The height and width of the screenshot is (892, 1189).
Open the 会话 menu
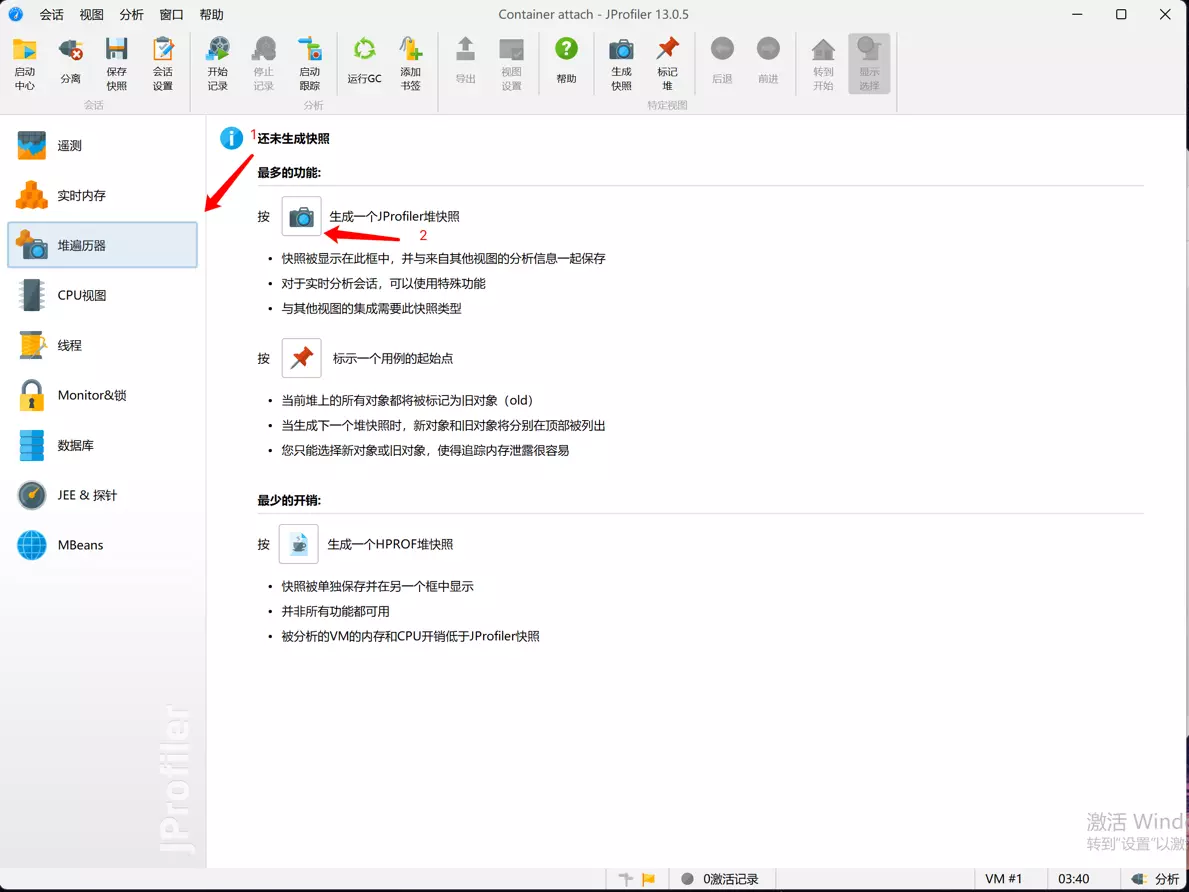tap(52, 15)
